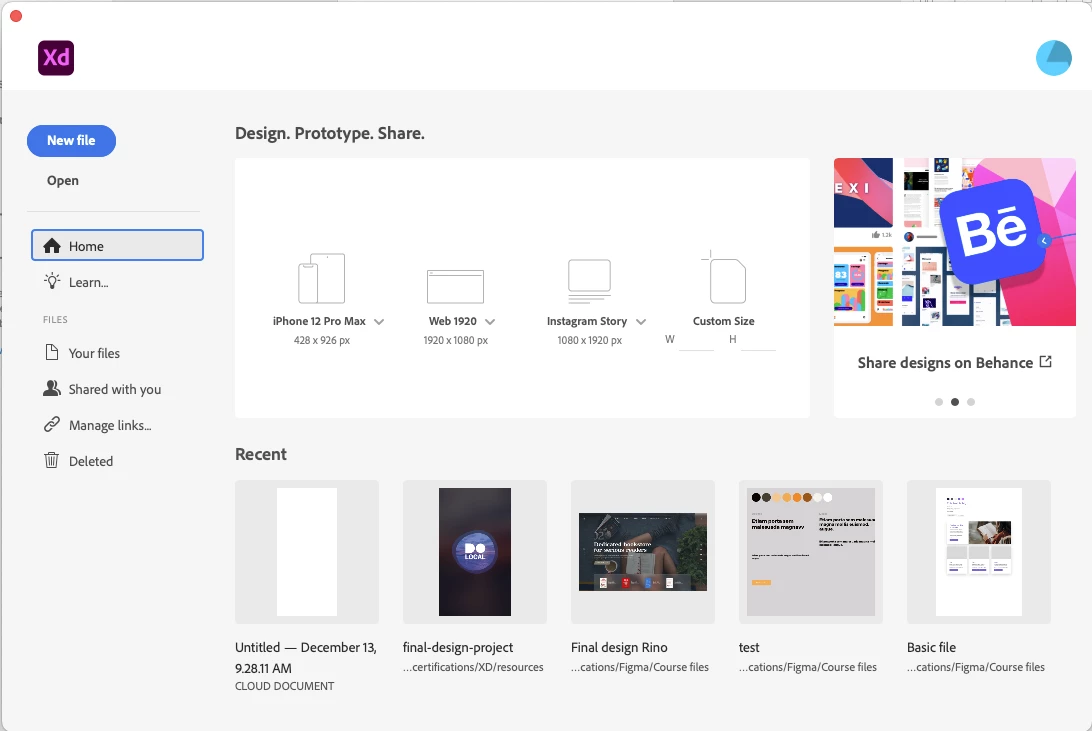The height and width of the screenshot is (731, 1092).
Task: Select the Web 1920 artboard icon
Action: [x=455, y=287]
